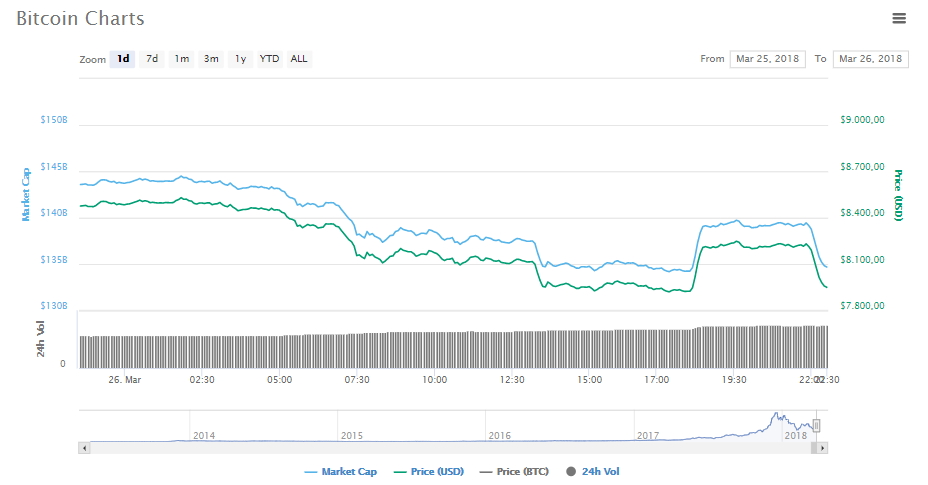Screen dimensions: 928x485
Task: Click the 2015 marker in the navigator
Action: (x=352, y=435)
